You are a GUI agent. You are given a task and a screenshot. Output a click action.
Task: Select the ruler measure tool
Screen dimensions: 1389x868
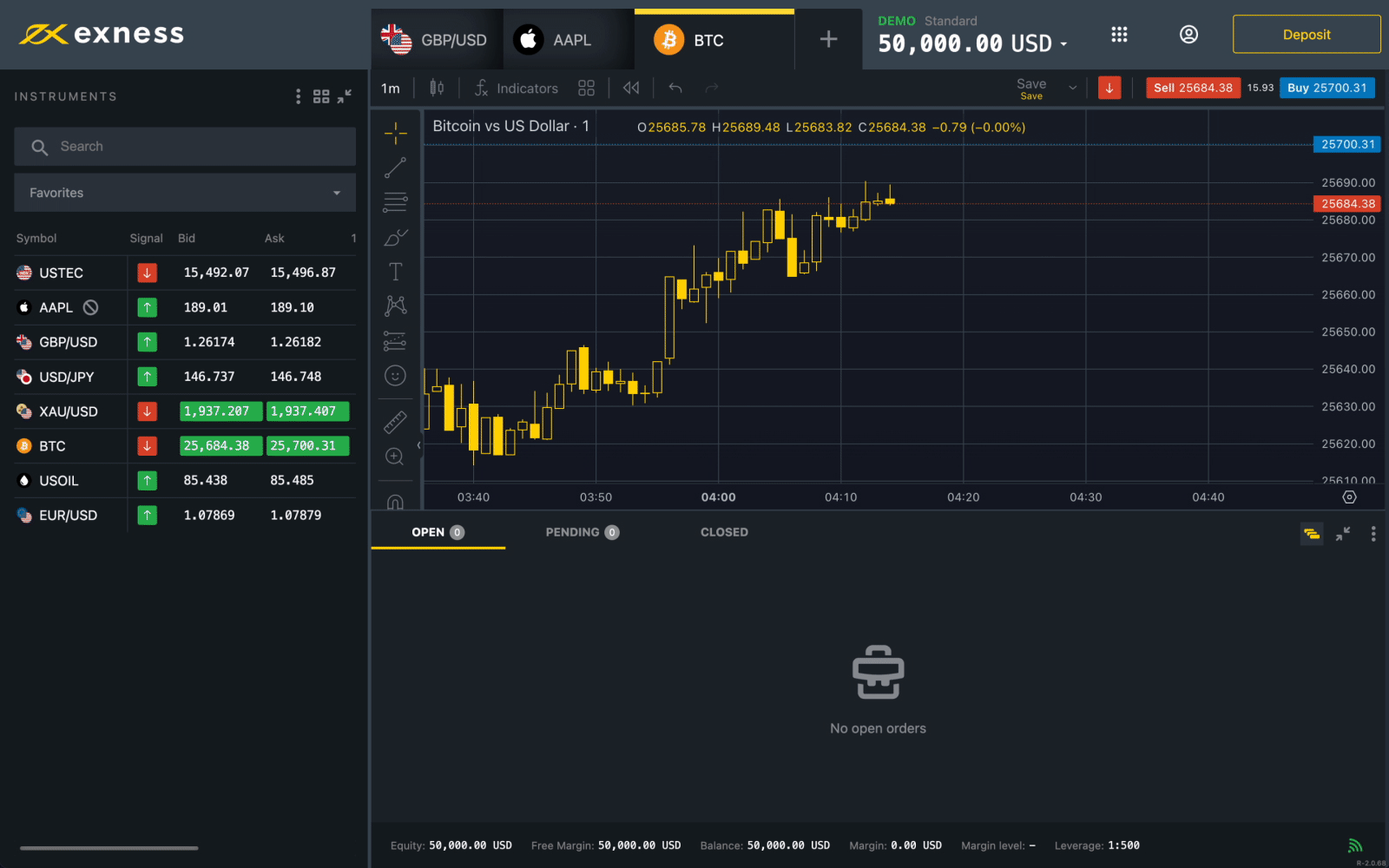[395, 422]
